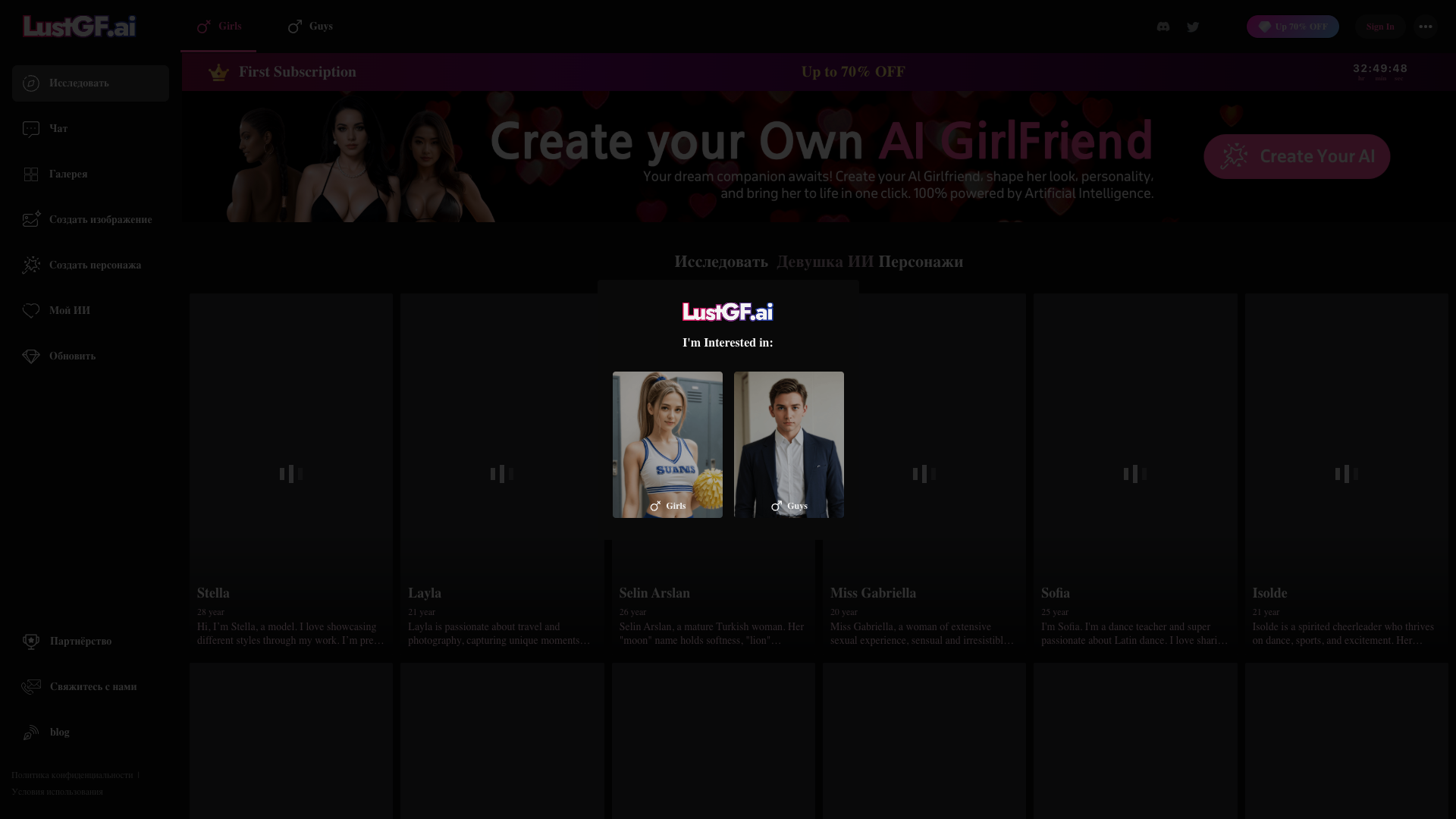Image resolution: width=1456 pixels, height=819 pixels.
Task: Click the Create Your AI button
Action: (1297, 157)
